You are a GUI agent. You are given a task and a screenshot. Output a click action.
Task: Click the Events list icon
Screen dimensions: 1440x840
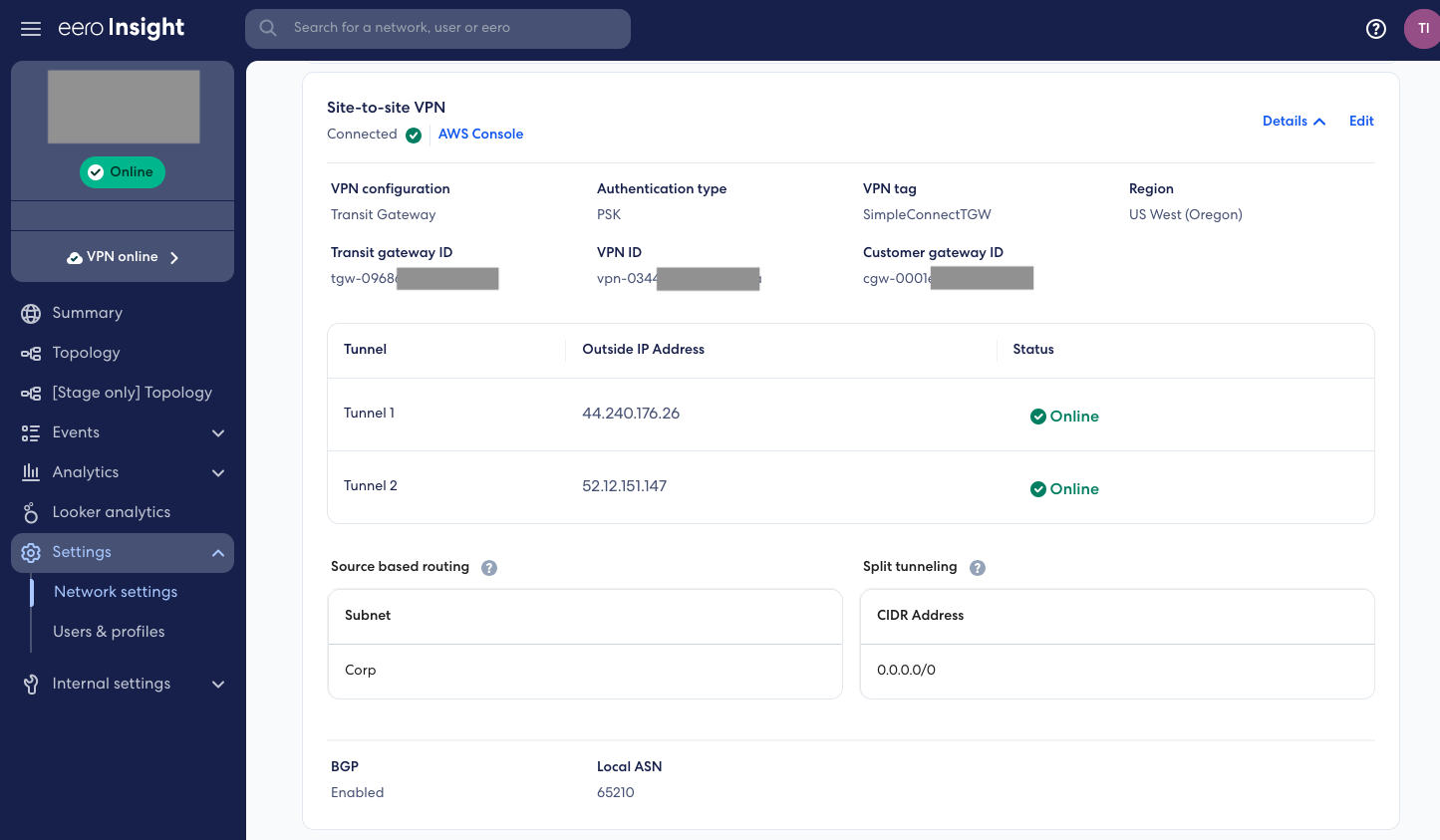click(x=30, y=432)
